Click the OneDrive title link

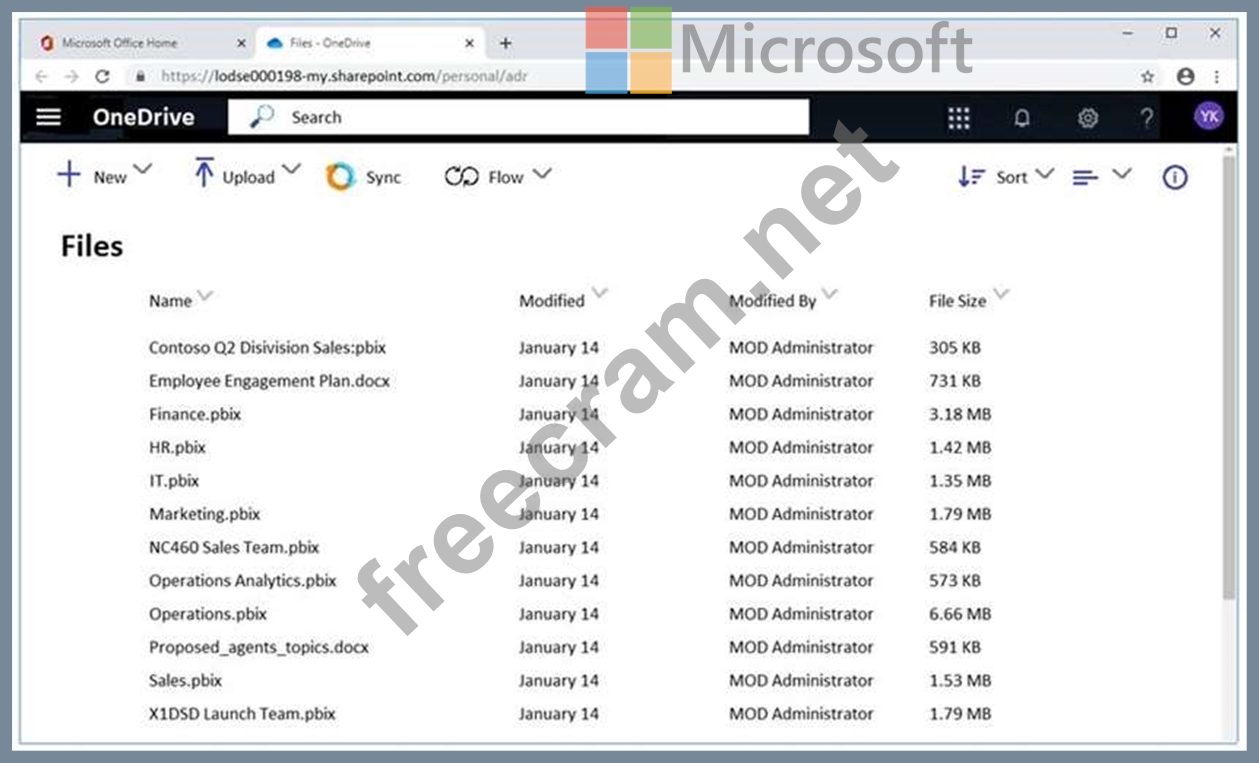click(143, 117)
